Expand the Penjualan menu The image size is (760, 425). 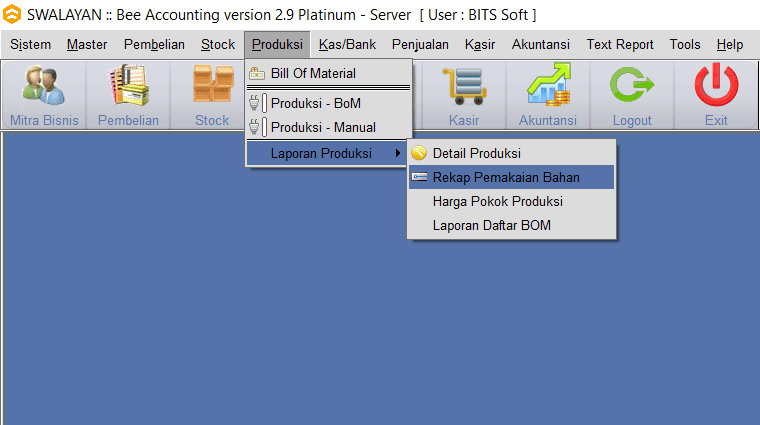click(x=420, y=44)
